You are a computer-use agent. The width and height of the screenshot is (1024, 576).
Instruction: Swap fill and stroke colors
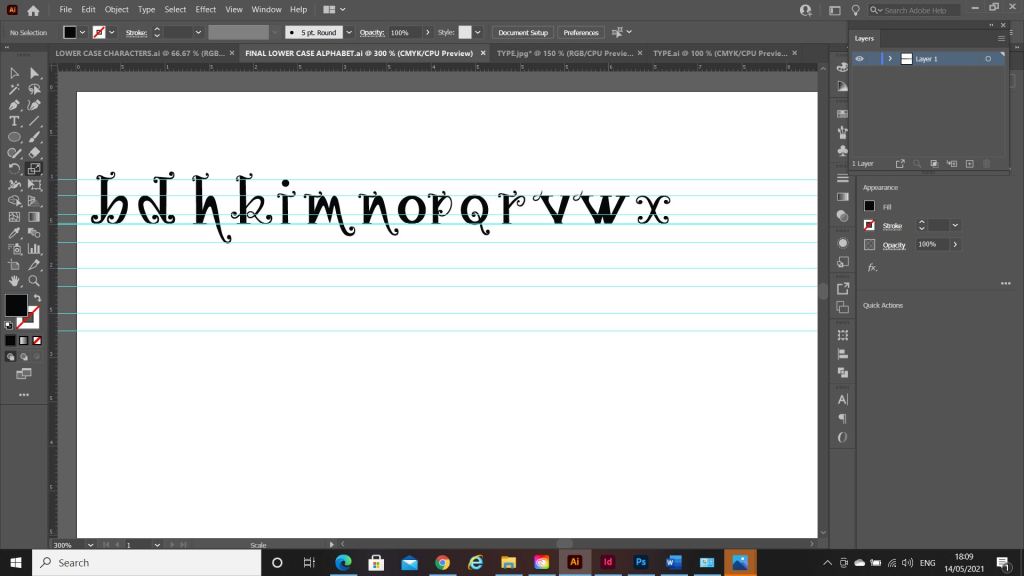click(37, 298)
